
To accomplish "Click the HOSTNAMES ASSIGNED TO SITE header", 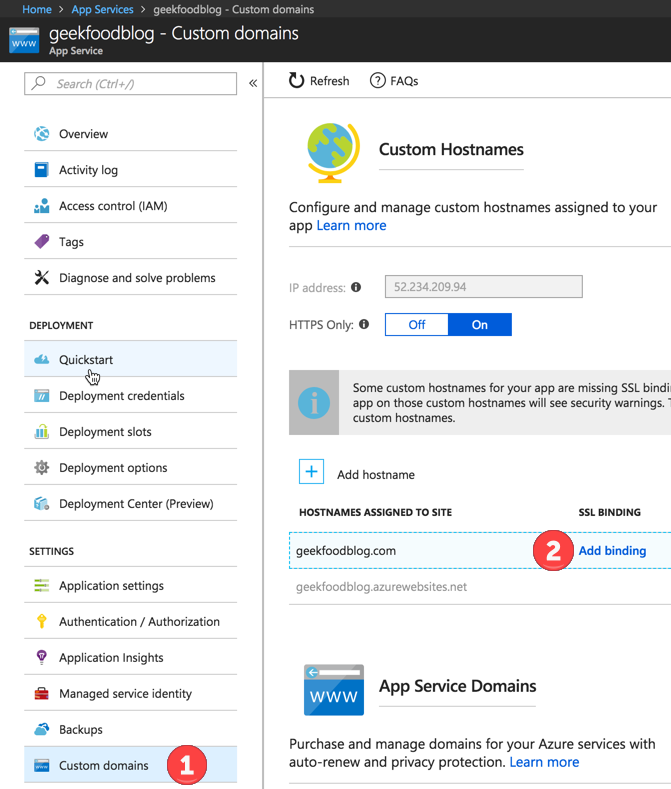I will 376,512.
